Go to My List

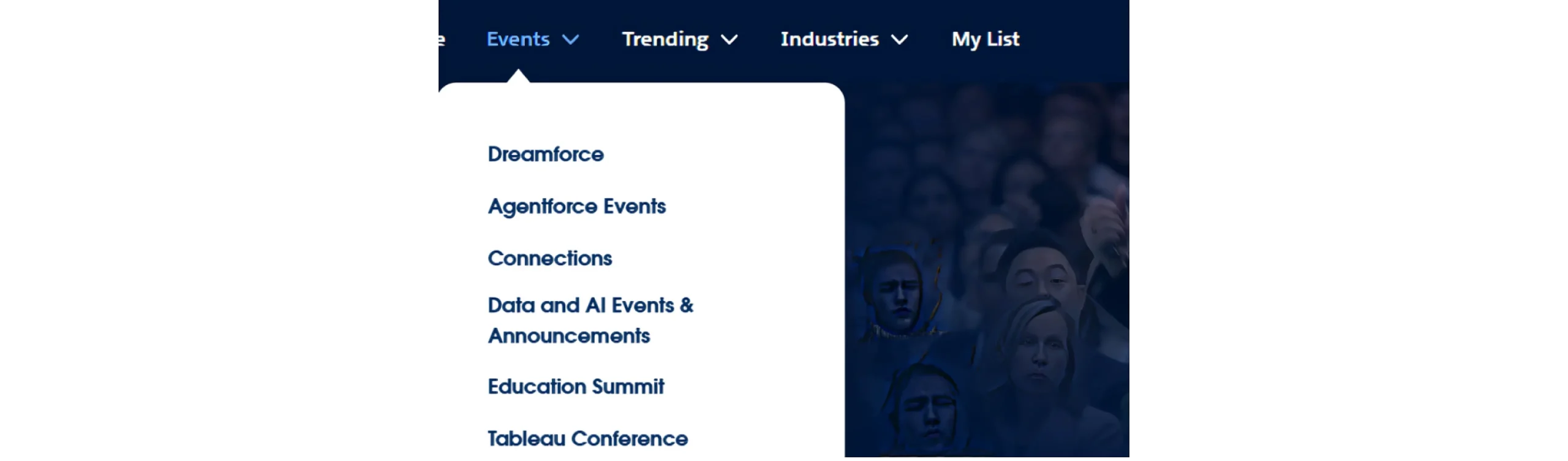tap(984, 39)
